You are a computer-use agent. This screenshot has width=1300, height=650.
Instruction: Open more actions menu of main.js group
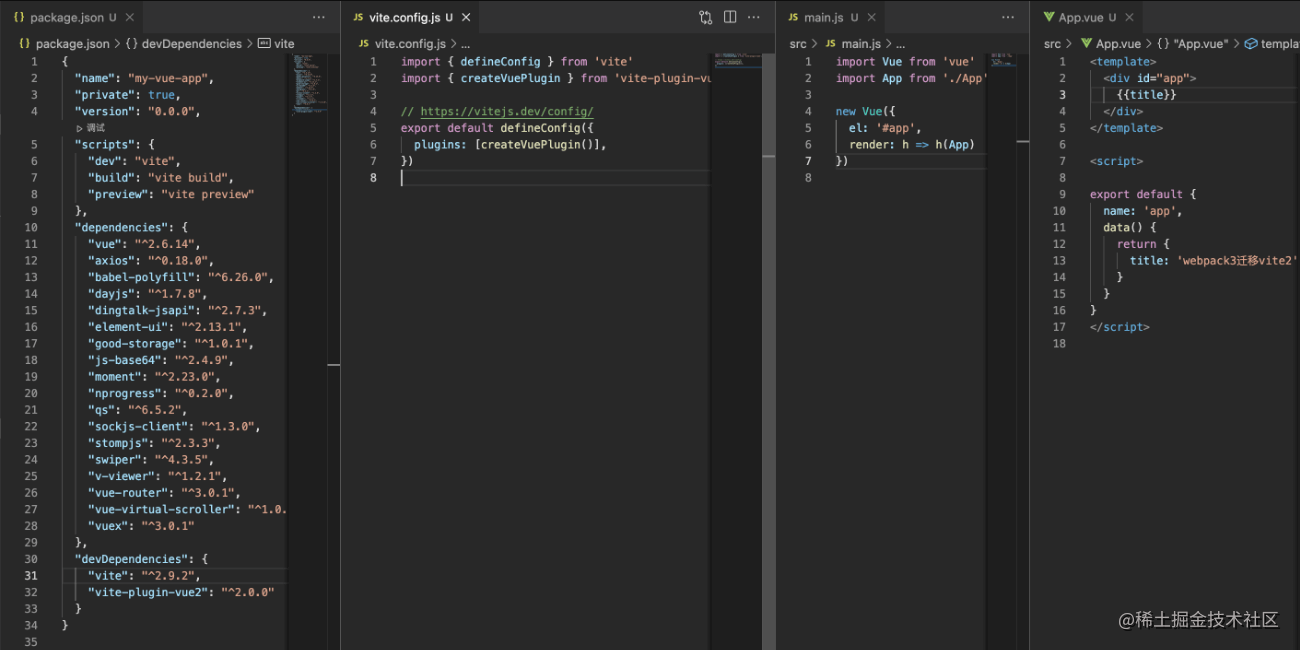(1009, 17)
